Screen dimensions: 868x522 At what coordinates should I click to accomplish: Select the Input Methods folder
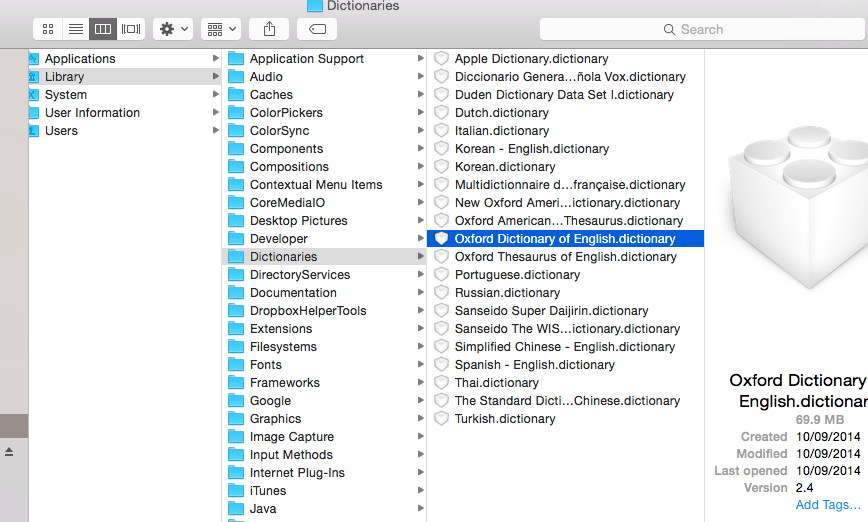324,454
